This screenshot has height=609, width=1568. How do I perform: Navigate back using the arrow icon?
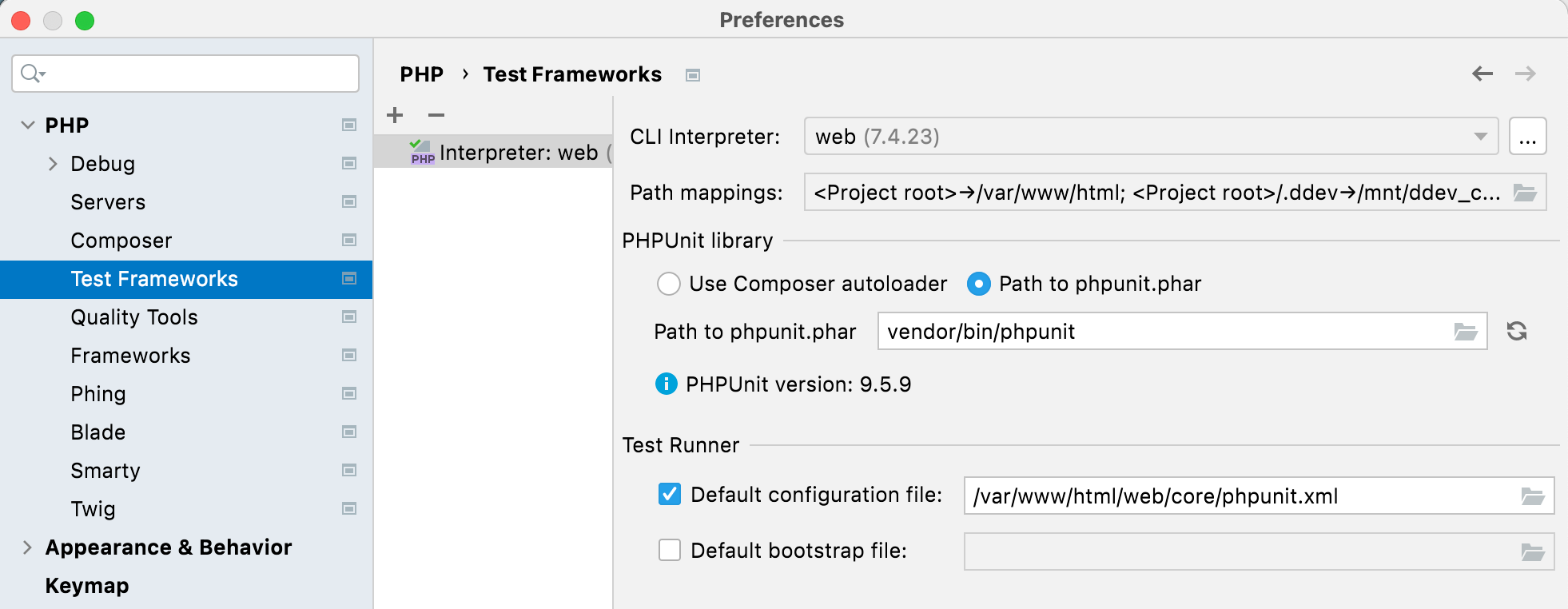coord(1482,74)
